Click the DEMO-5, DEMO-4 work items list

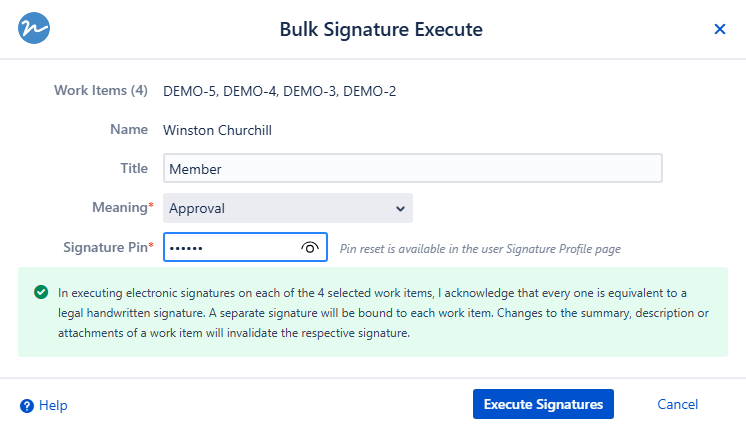click(x=280, y=91)
